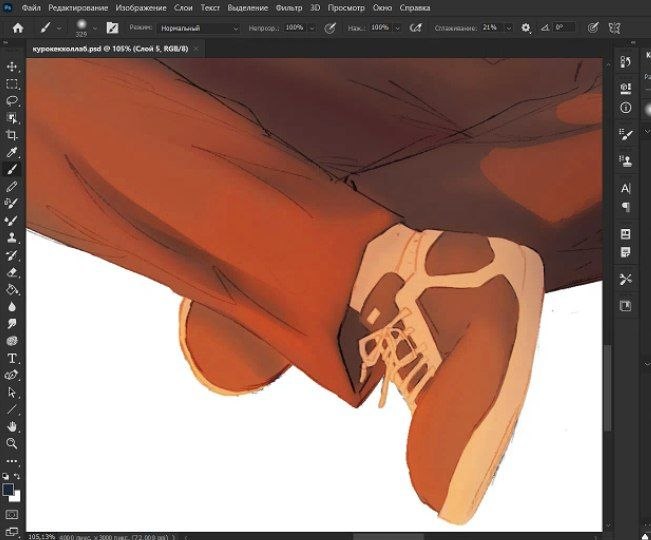Select the Eraser tool

(12, 272)
